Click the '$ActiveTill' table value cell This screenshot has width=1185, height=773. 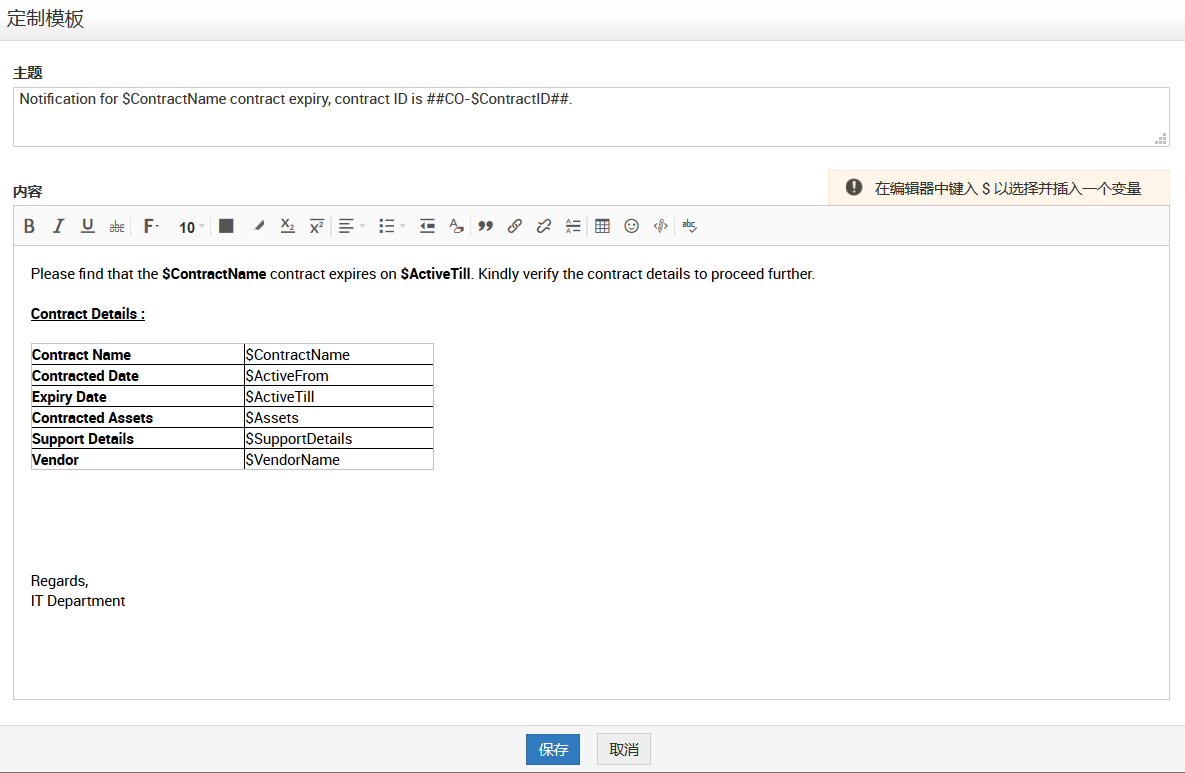[339, 397]
